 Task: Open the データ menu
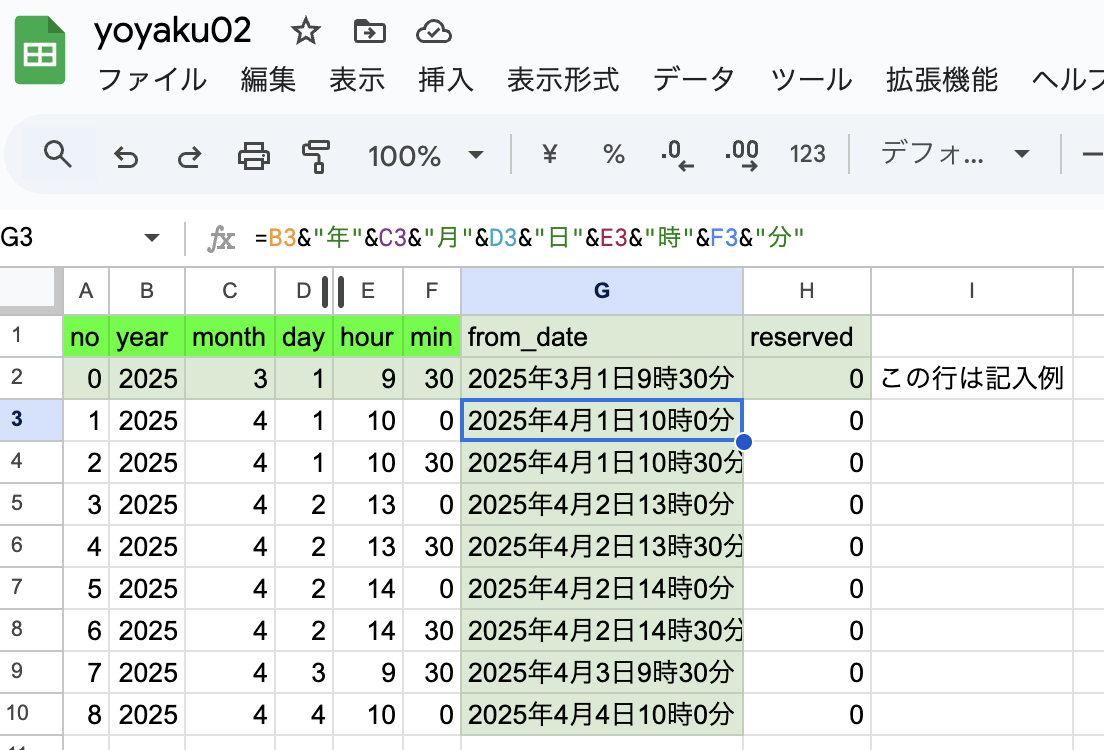click(694, 80)
